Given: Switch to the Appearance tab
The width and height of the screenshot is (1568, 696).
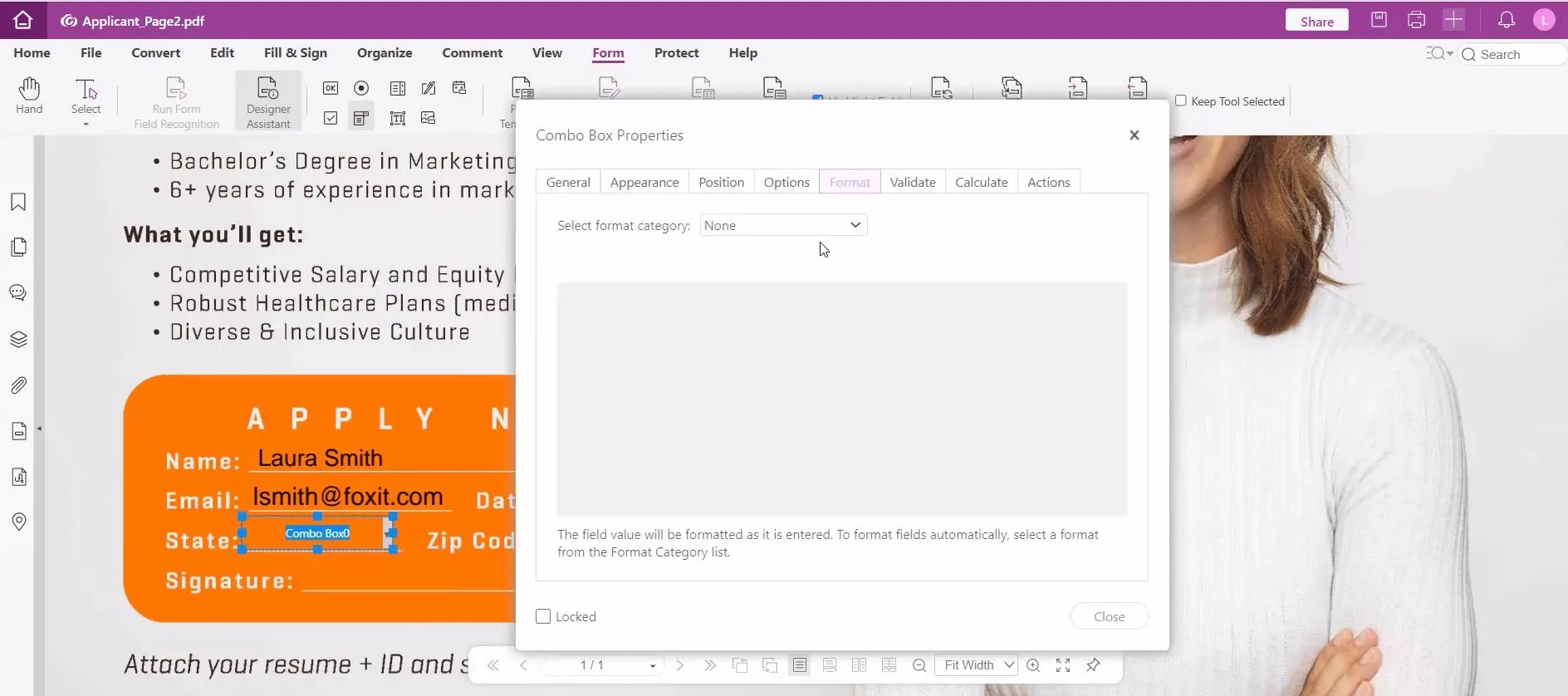Looking at the screenshot, I should point(644,182).
